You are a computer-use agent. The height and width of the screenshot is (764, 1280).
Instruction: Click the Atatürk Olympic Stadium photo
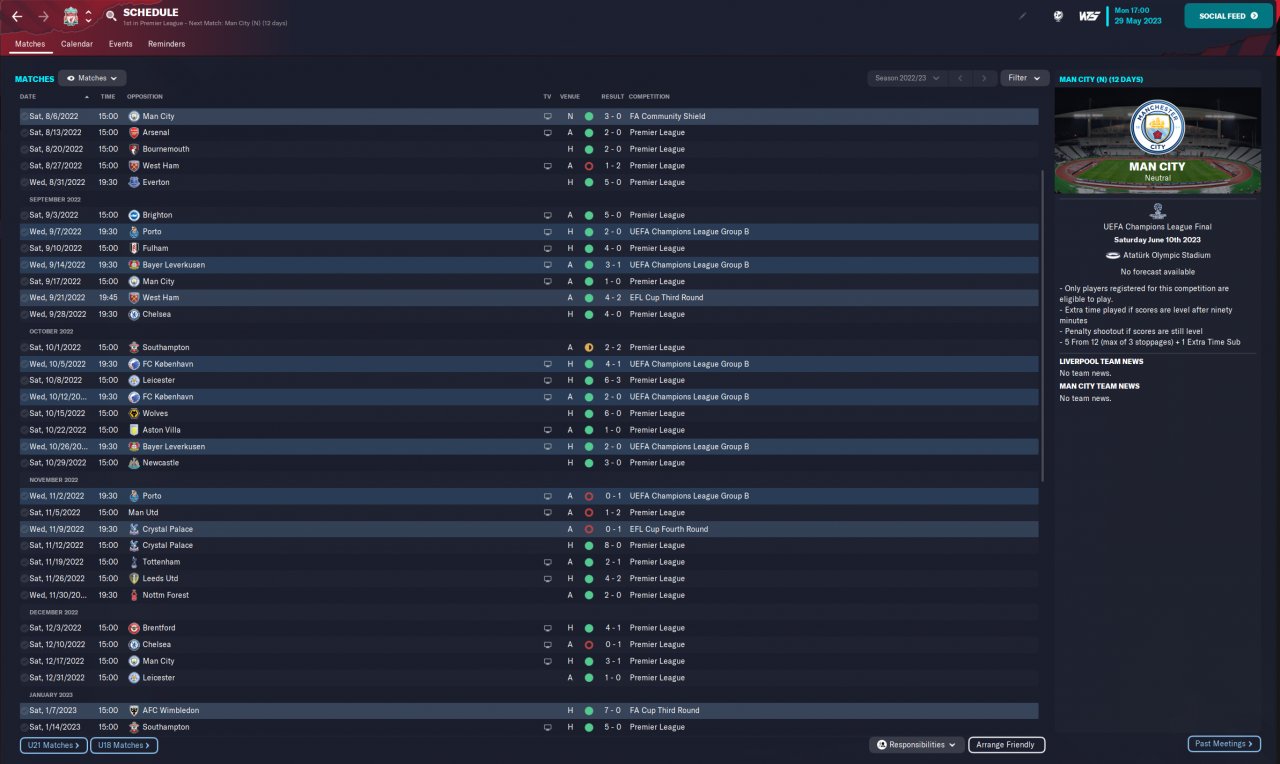coord(1156,140)
